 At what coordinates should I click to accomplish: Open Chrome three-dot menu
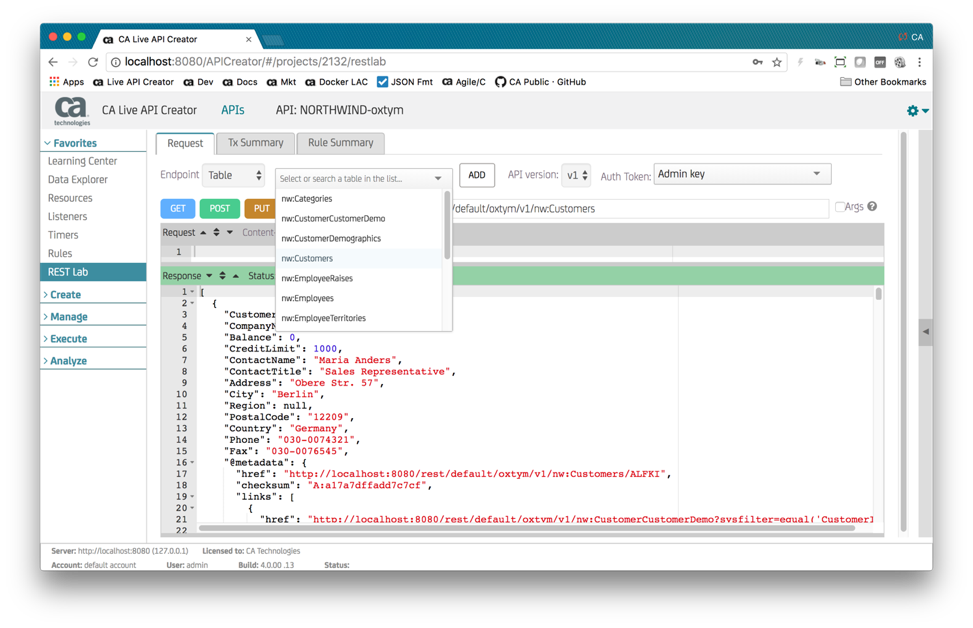coord(920,62)
